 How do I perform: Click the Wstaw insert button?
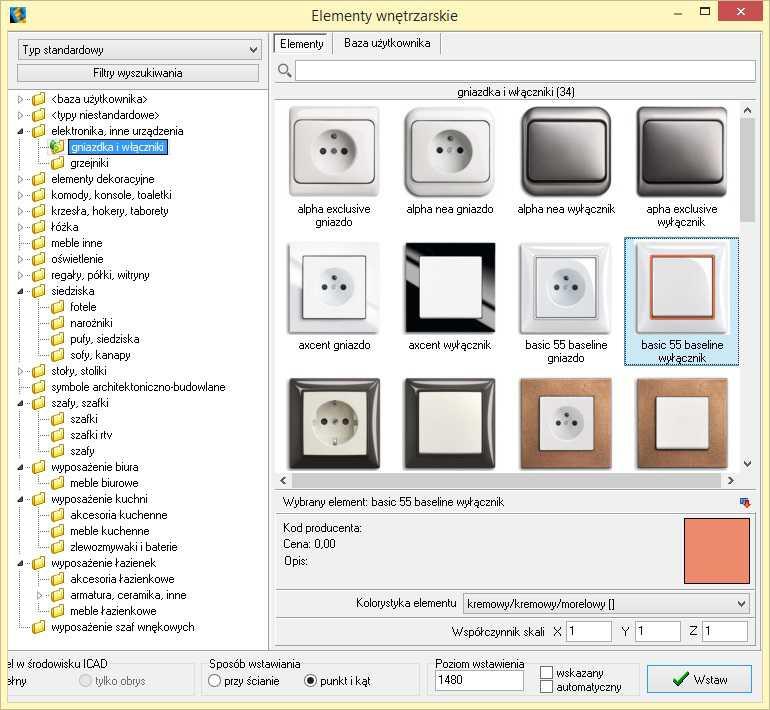pos(699,679)
